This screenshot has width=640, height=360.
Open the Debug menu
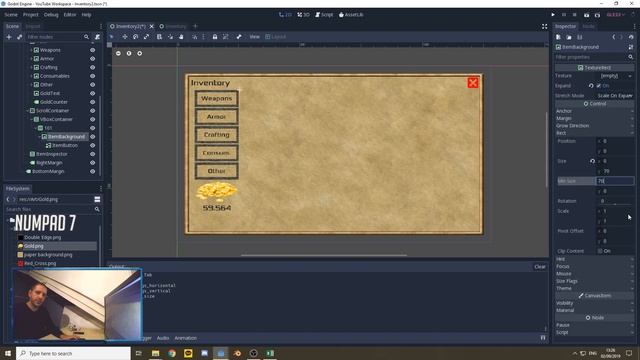(x=51, y=15)
